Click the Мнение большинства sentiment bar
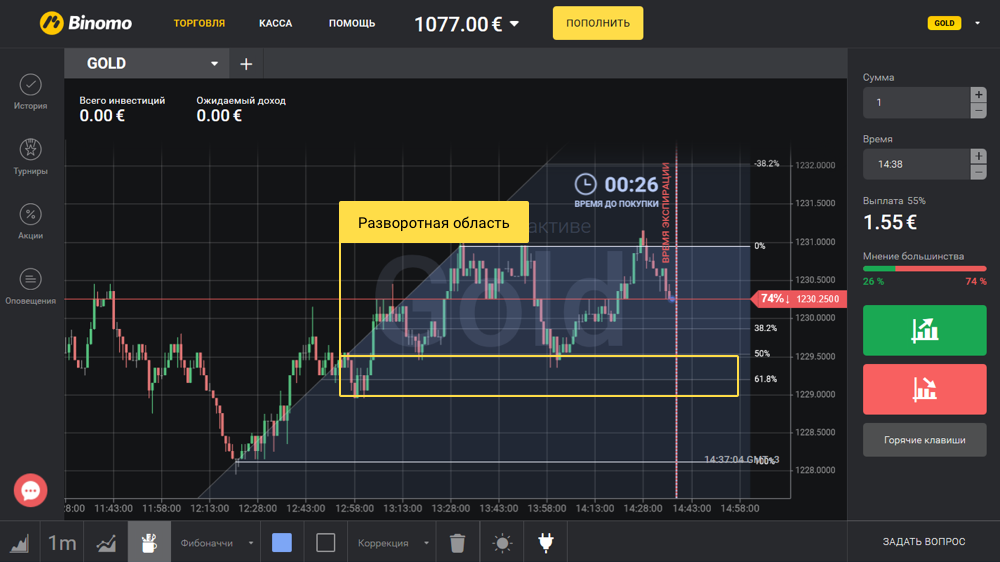Image resolution: width=1000 pixels, height=562 pixels. (924, 269)
